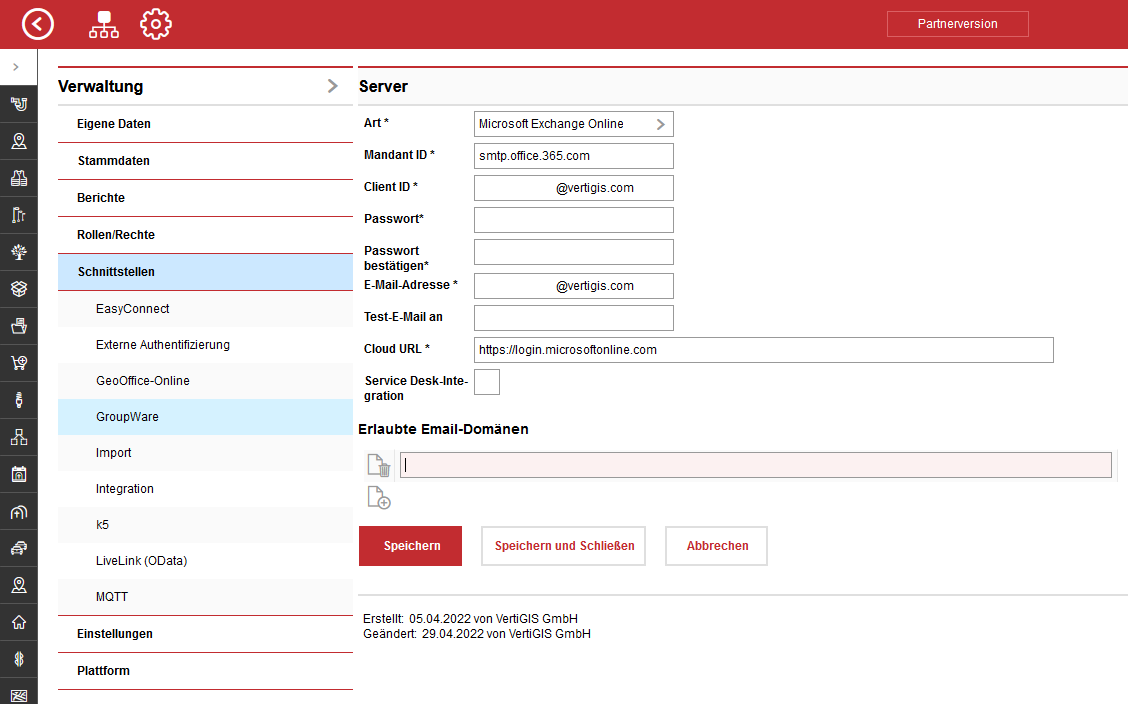Screen dimensions: 1128x704
Task: Open Stammdaten menu item
Action: [205, 160]
